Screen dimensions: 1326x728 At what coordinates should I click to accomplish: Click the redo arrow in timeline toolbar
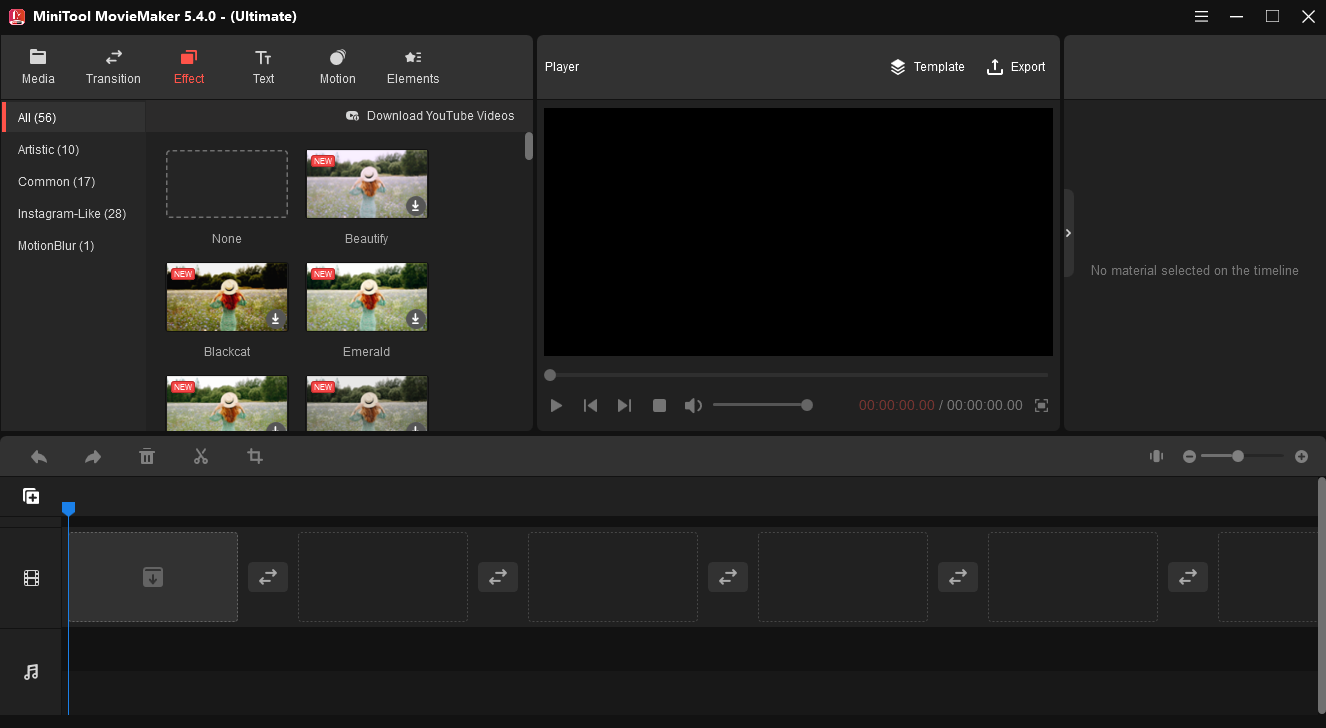(x=93, y=457)
